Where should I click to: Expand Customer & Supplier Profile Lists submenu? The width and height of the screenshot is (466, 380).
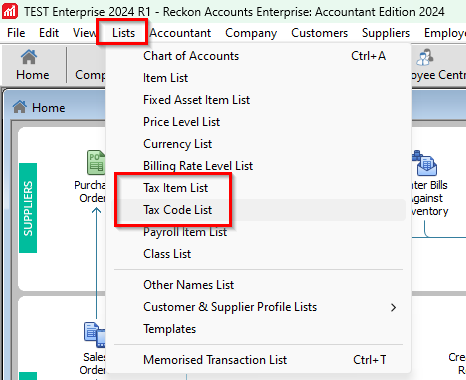click(x=259, y=307)
